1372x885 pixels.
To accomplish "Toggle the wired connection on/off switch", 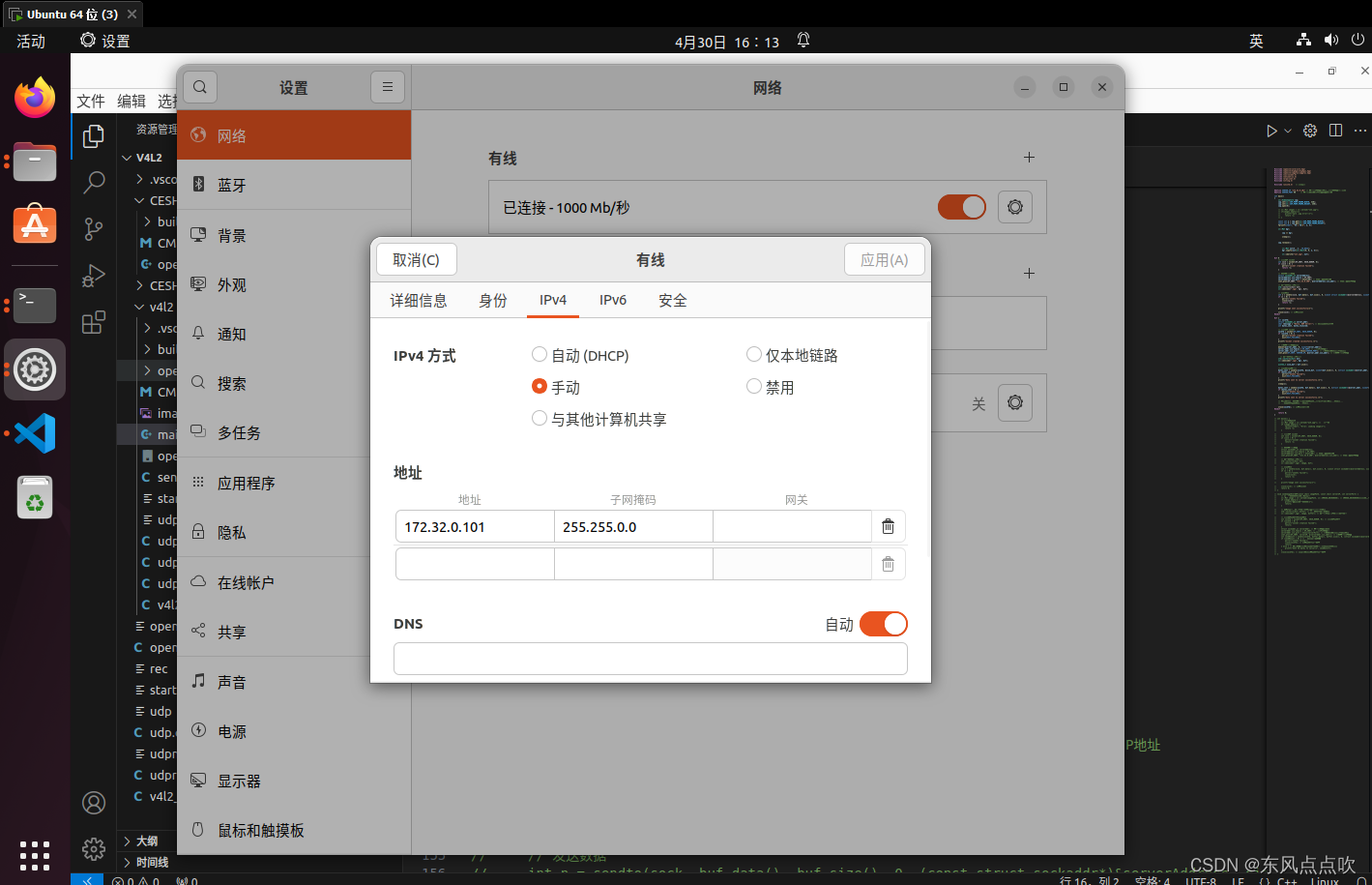I will coord(962,207).
